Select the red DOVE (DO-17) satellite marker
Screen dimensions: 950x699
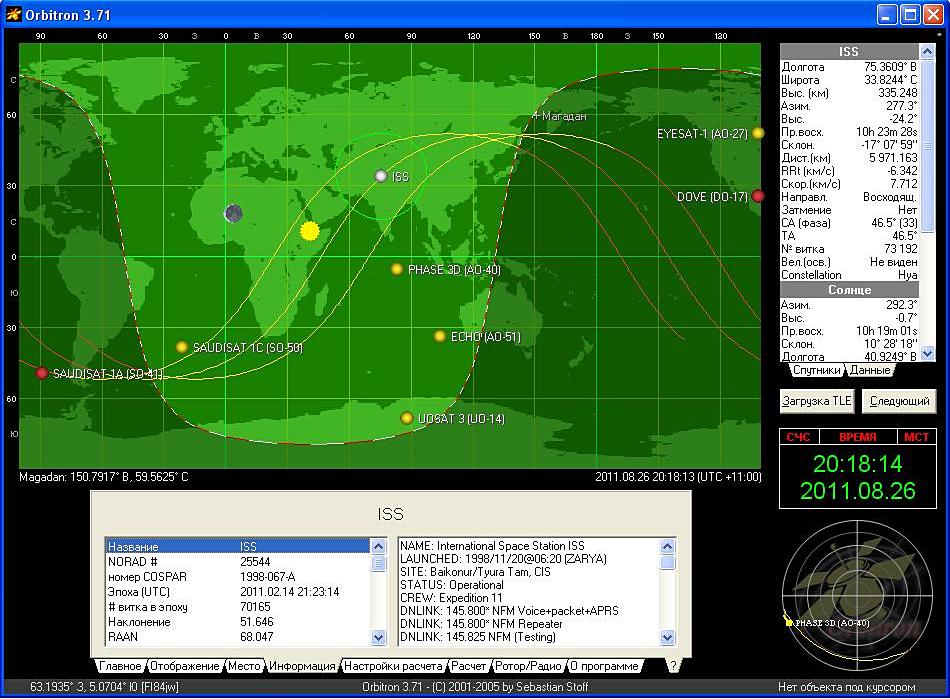(x=758, y=196)
